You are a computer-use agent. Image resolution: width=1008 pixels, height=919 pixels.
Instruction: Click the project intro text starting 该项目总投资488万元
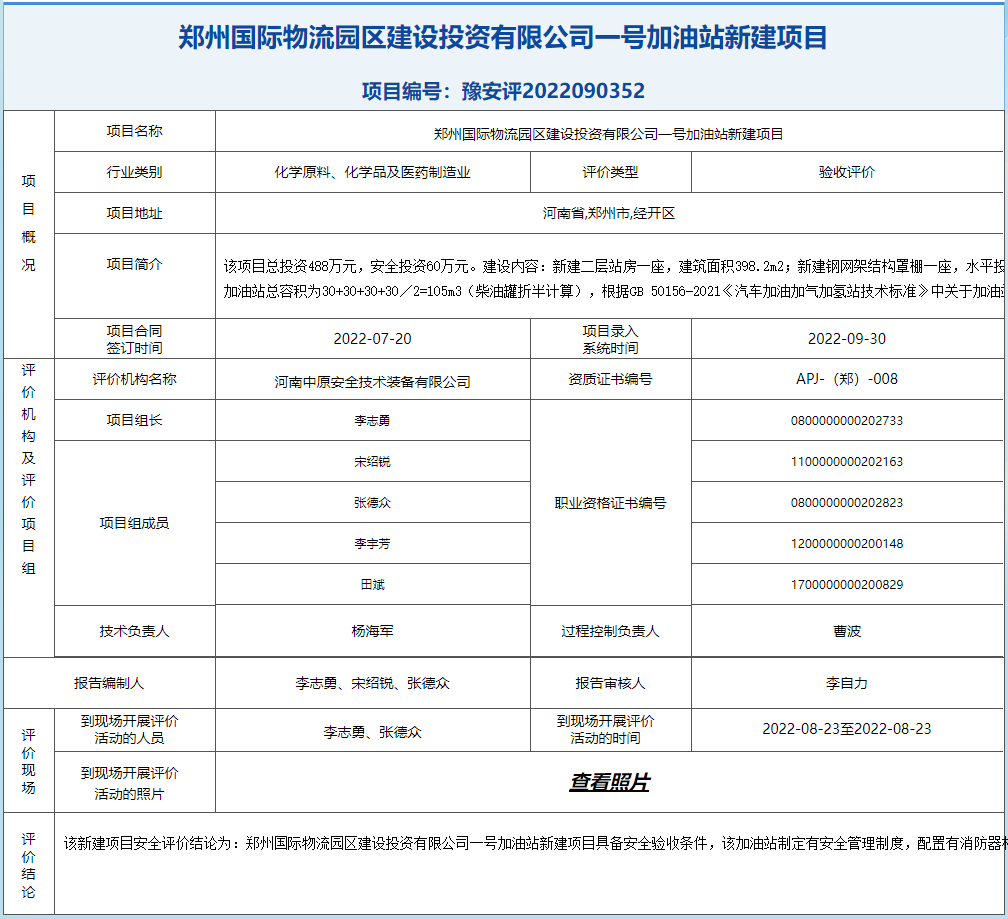[613, 278]
